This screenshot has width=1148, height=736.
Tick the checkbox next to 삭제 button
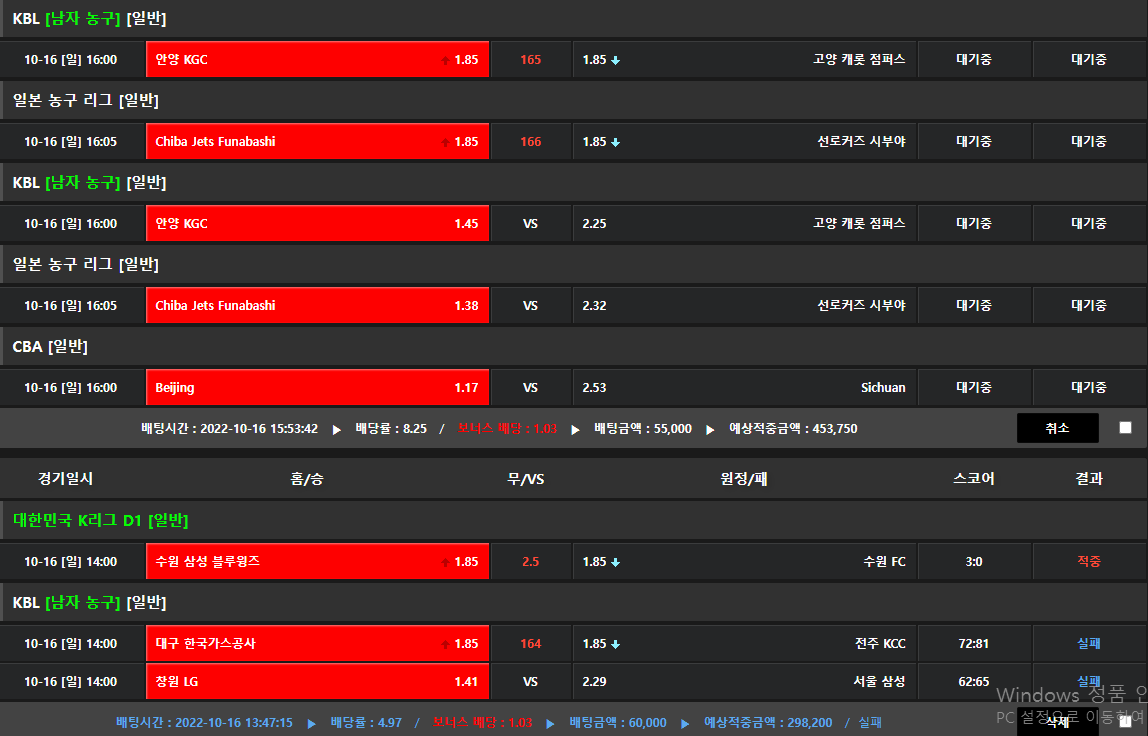tap(1125, 721)
